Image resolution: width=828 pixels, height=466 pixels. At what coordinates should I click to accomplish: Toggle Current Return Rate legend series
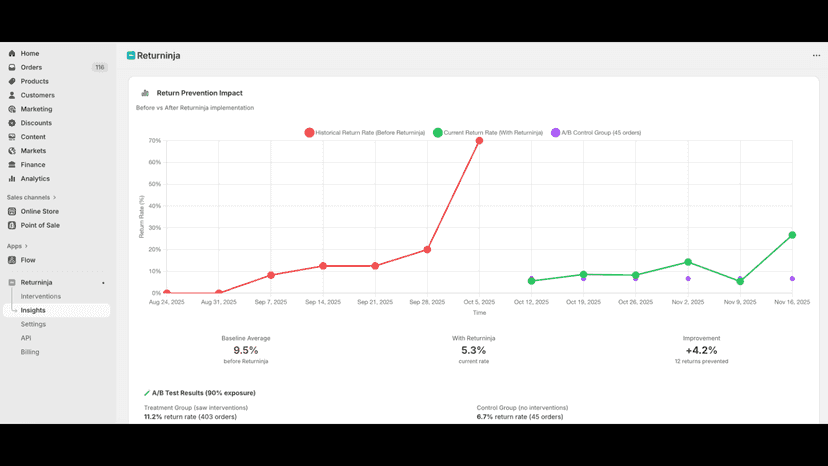tap(488, 133)
